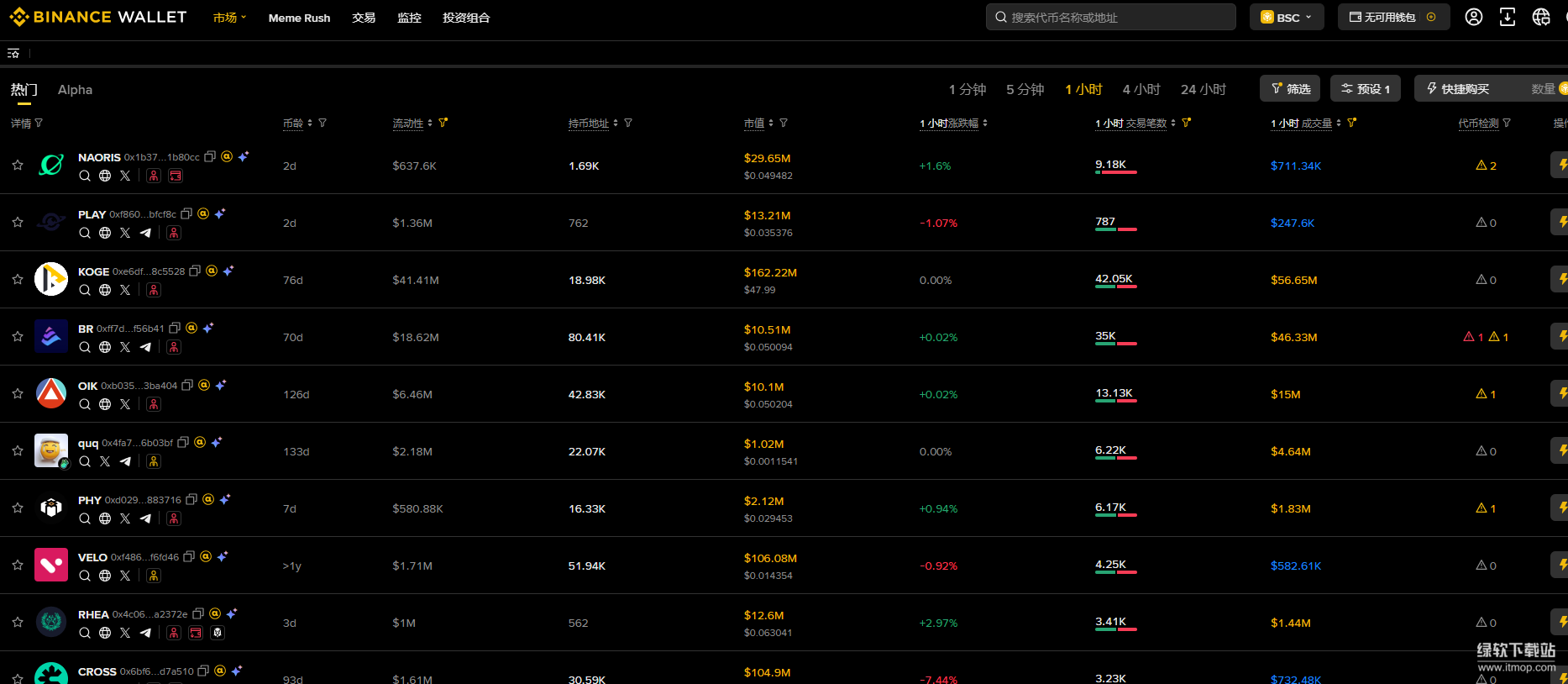The height and width of the screenshot is (684, 1568).
Task: Switch to the Alpha tab
Action: 75,89
